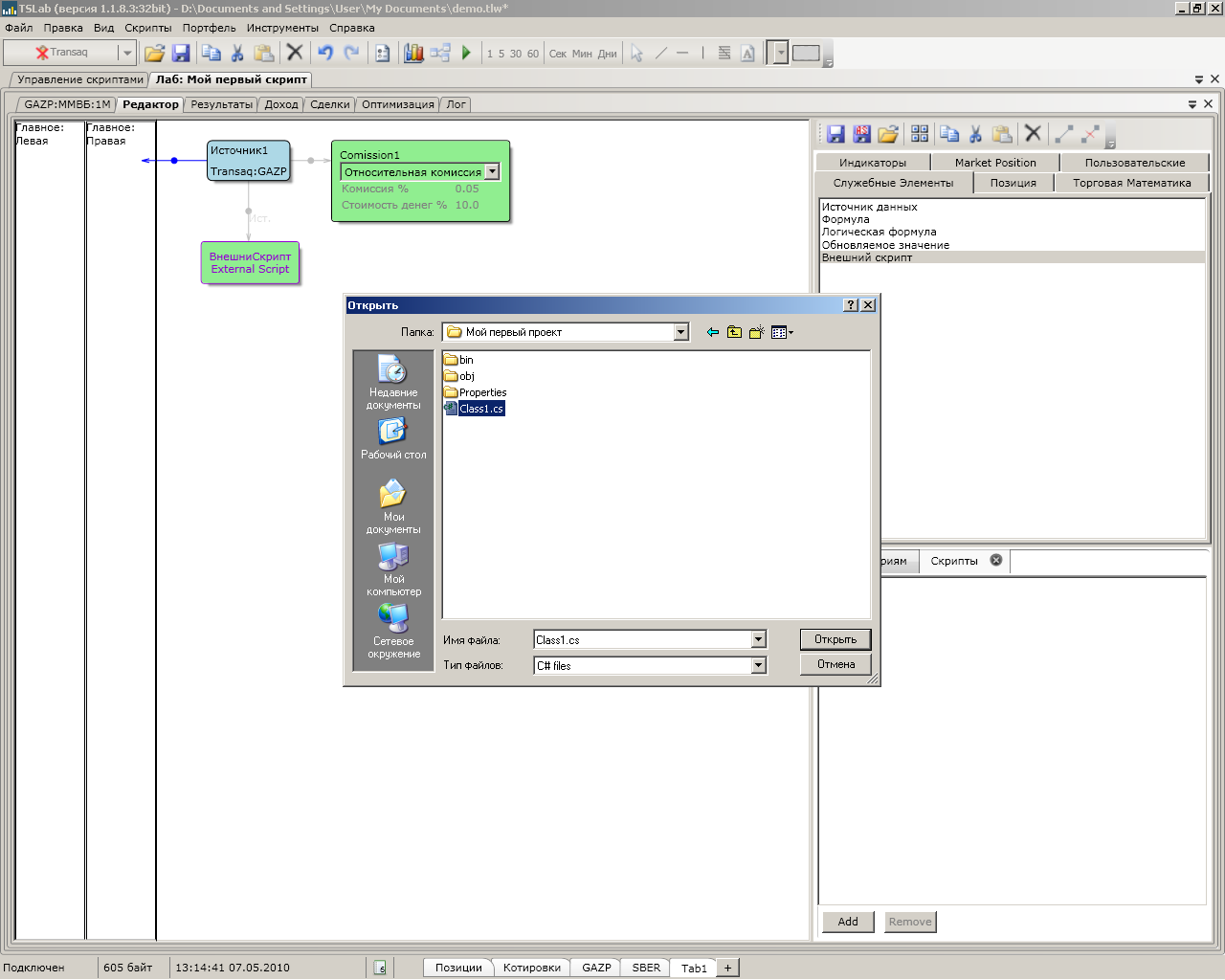Click the bar chart icon in toolbar

point(413,53)
